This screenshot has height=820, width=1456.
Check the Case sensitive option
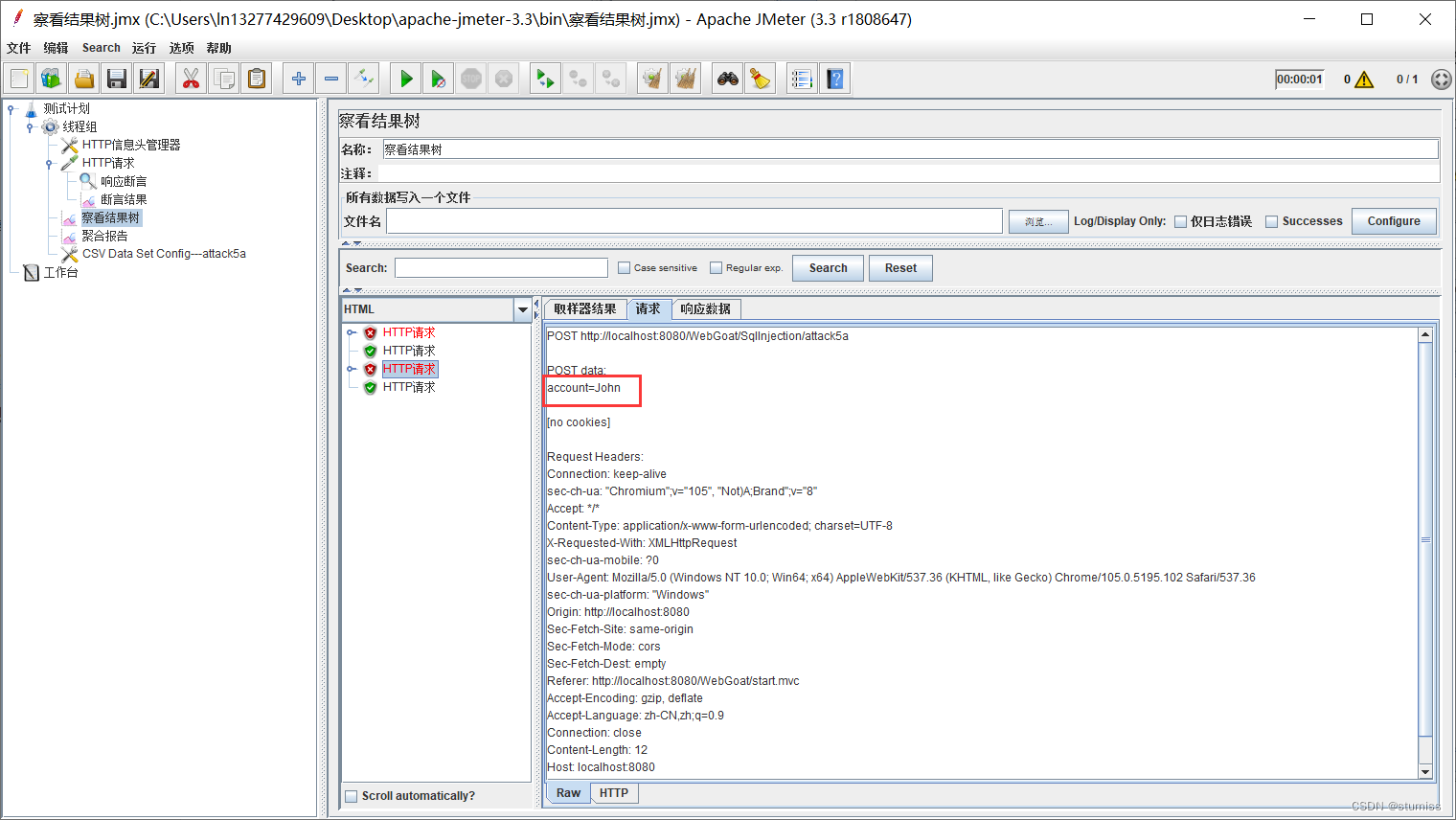point(625,268)
